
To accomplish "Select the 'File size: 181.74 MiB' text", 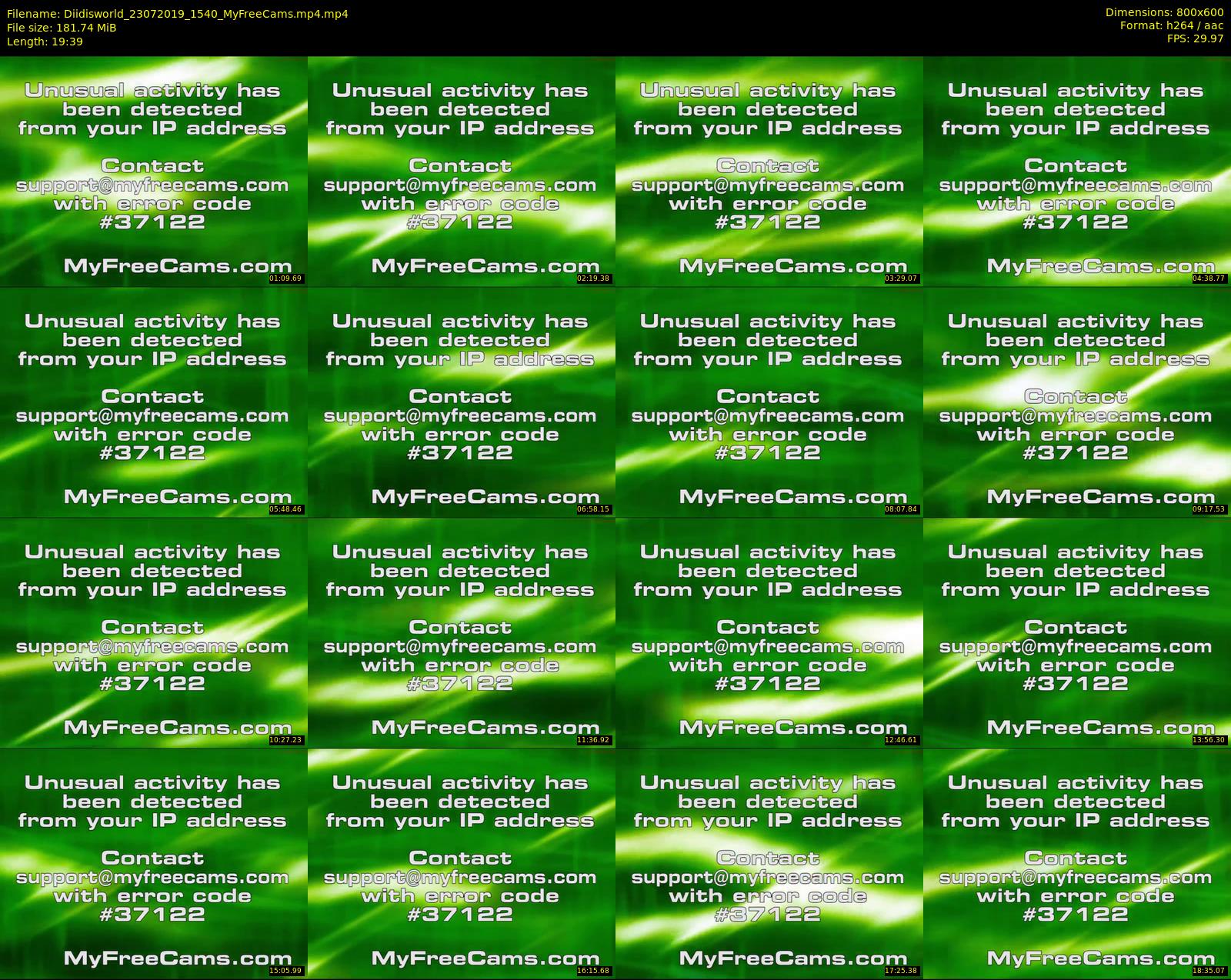I will [x=62, y=27].
